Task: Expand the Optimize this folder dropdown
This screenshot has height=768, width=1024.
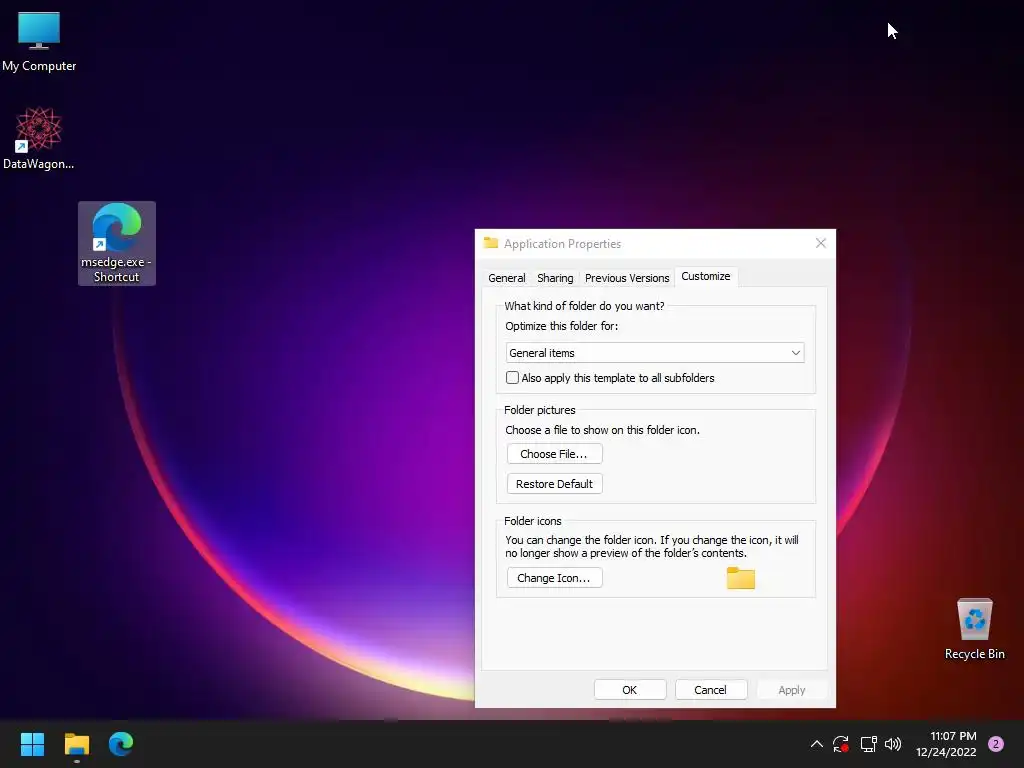Action: pos(655,353)
